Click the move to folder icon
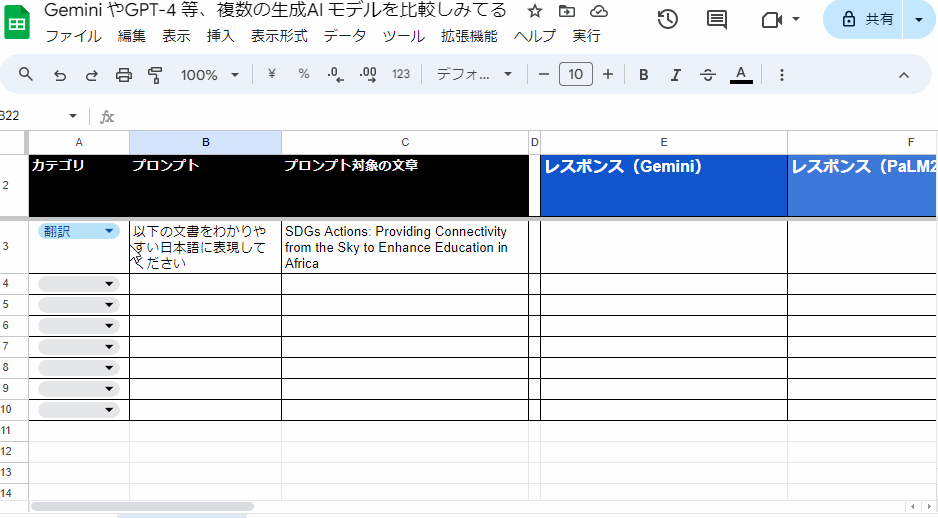 pyautogui.click(x=567, y=11)
